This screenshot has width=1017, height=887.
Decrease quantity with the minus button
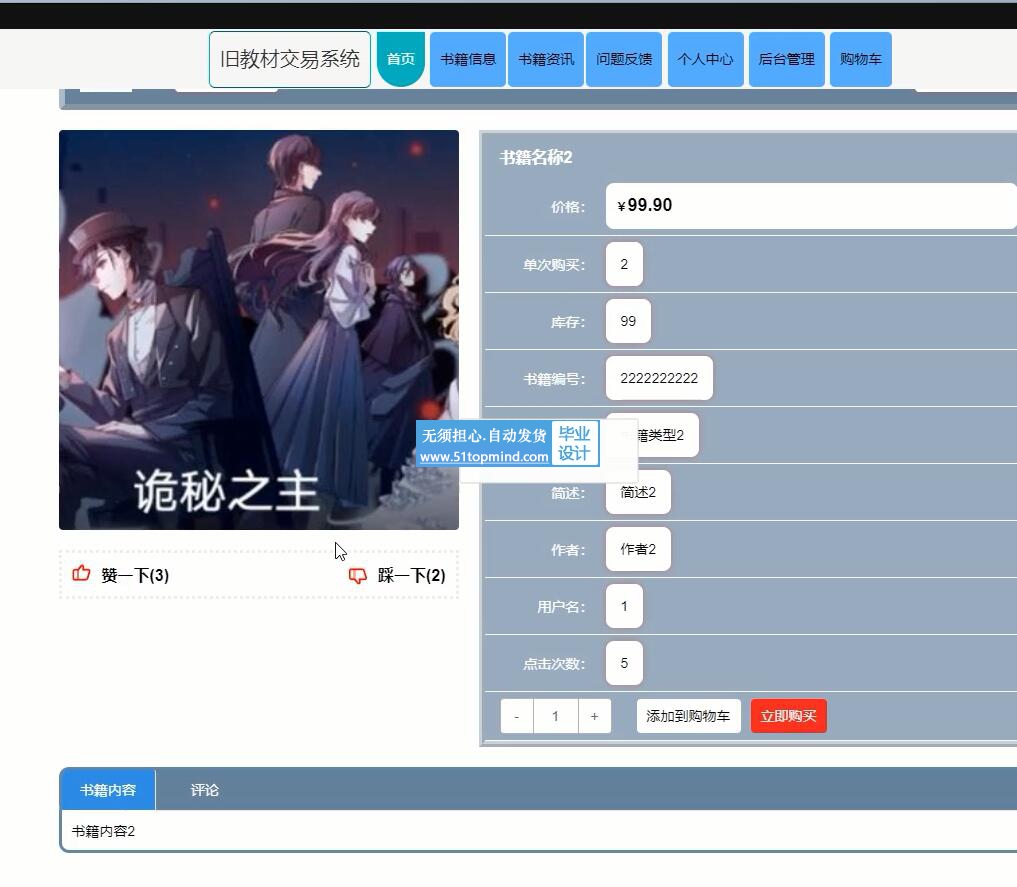[x=517, y=716]
